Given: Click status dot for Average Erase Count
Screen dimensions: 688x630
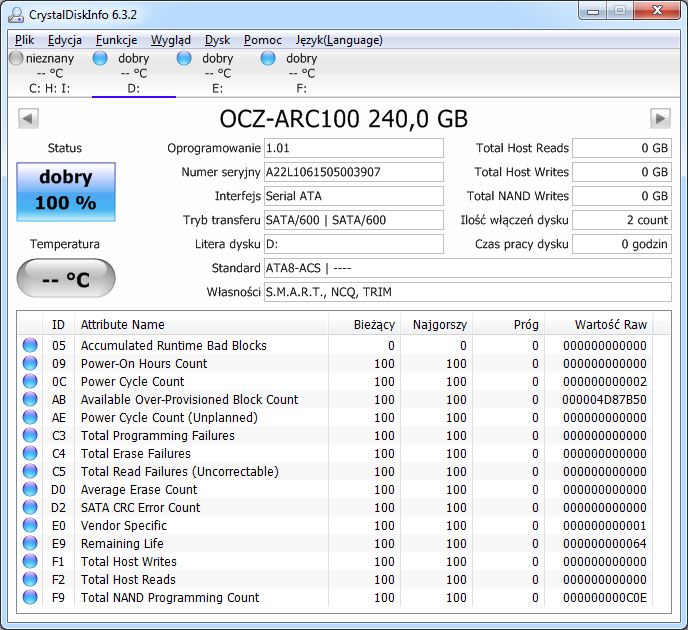Looking at the screenshot, I should [x=30, y=489].
